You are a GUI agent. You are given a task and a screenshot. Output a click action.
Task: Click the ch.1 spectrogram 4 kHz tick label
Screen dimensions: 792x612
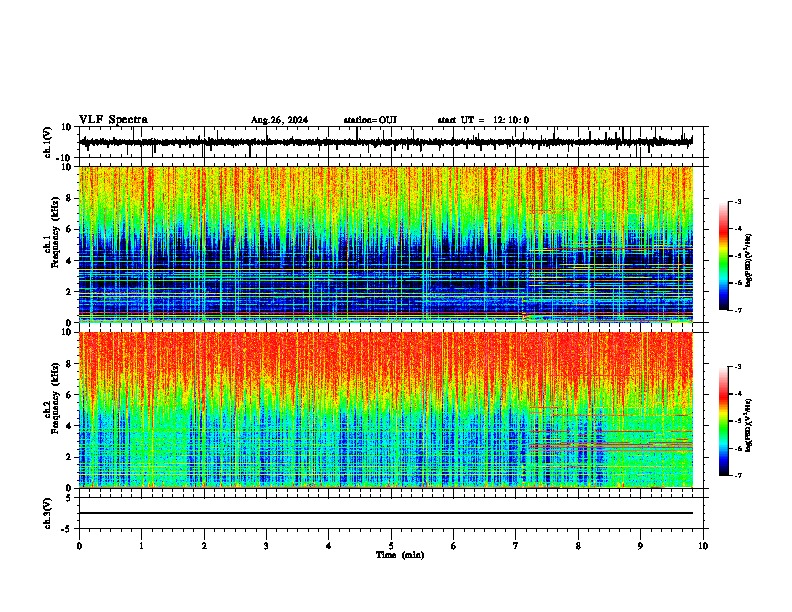(x=69, y=261)
